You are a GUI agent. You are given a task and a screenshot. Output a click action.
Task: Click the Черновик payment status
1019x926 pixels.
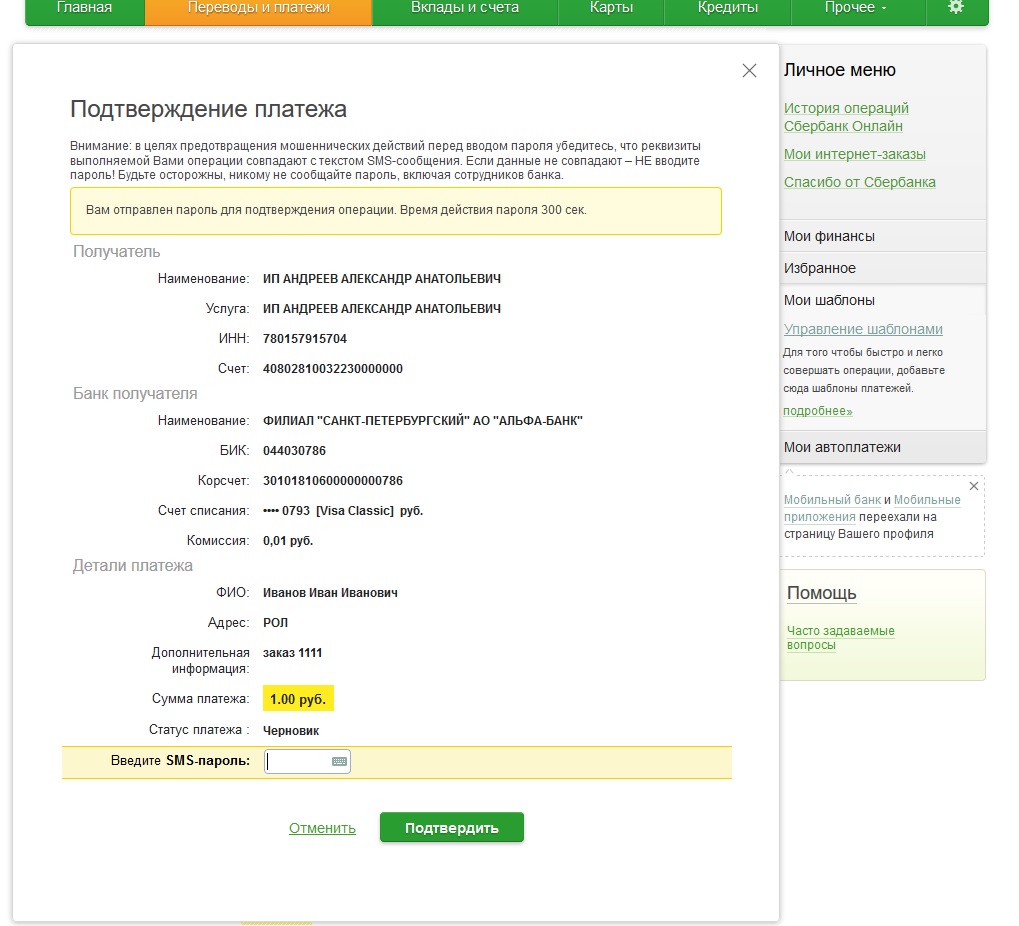pos(291,730)
